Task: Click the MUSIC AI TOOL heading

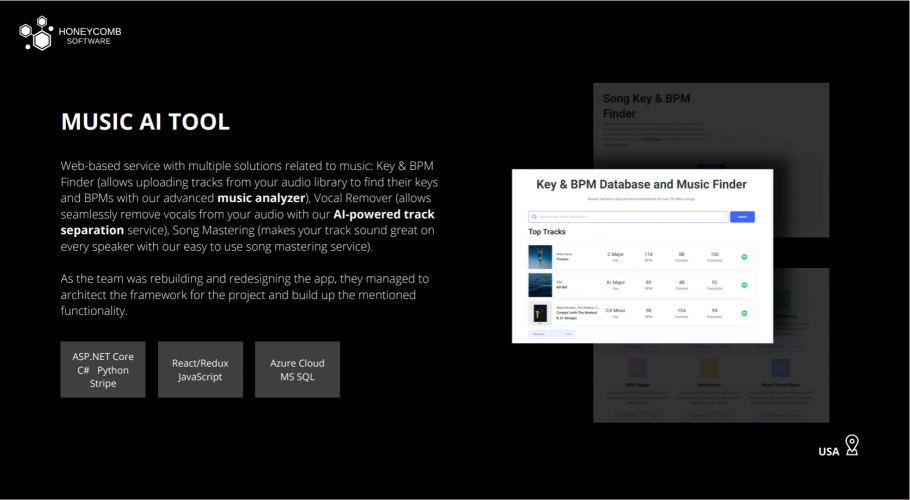Action: (x=146, y=122)
